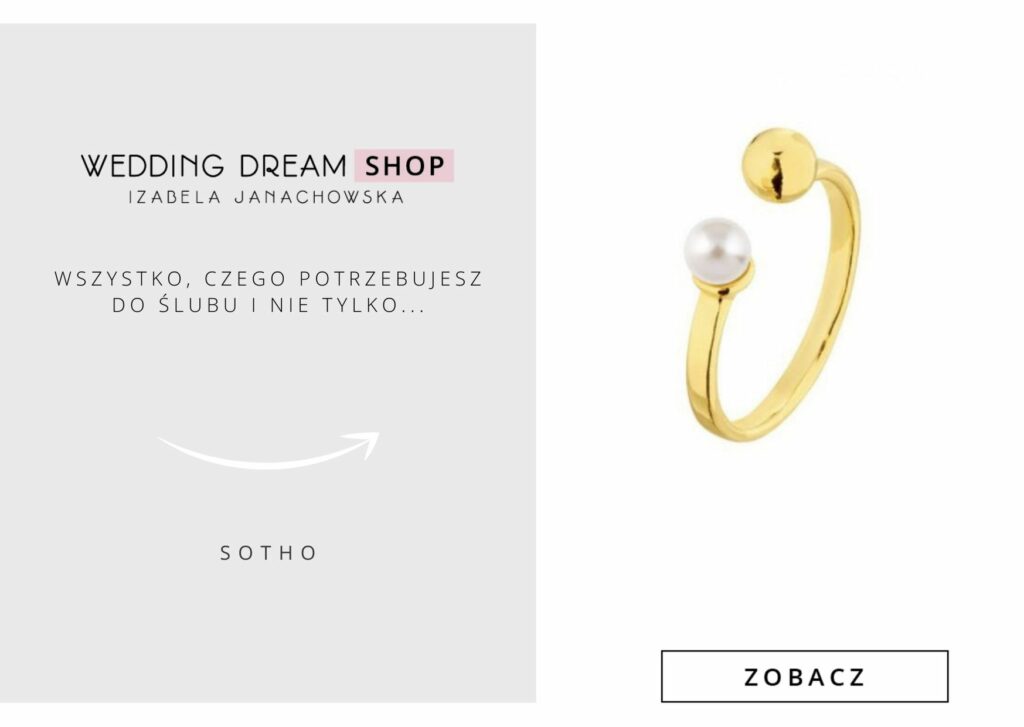Click the ZOBACZ button
The width and height of the screenshot is (1024, 727).
(x=804, y=676)
